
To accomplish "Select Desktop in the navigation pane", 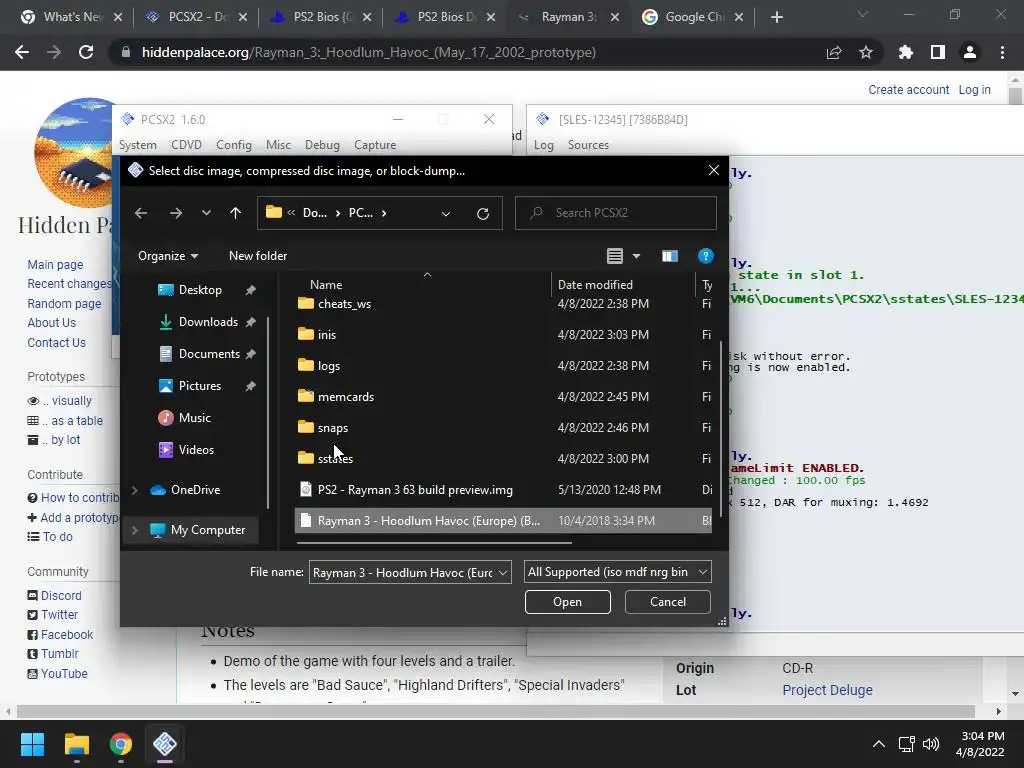I will pos(200,290).
